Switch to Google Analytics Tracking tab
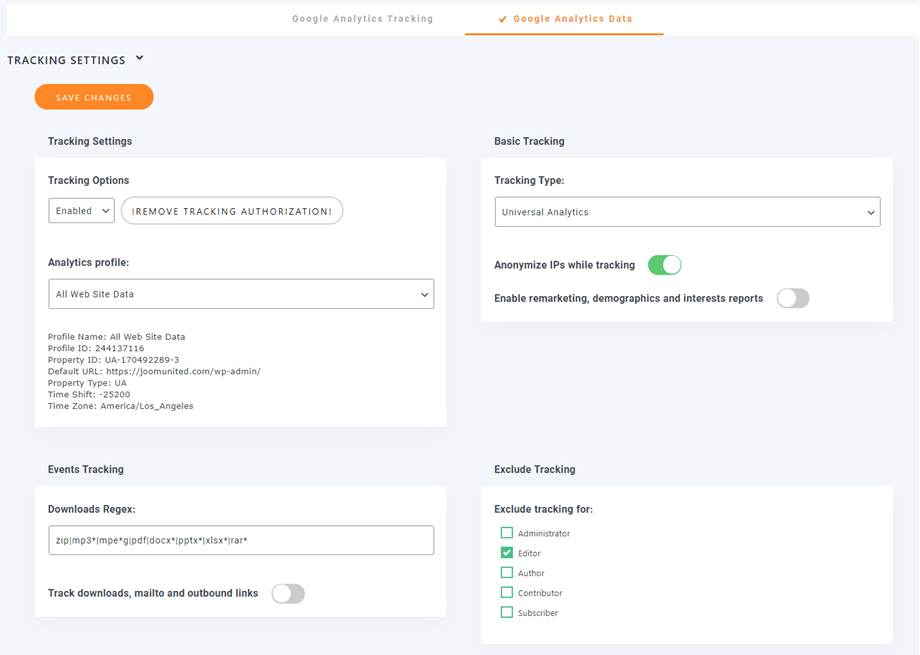 coord(362,19)
